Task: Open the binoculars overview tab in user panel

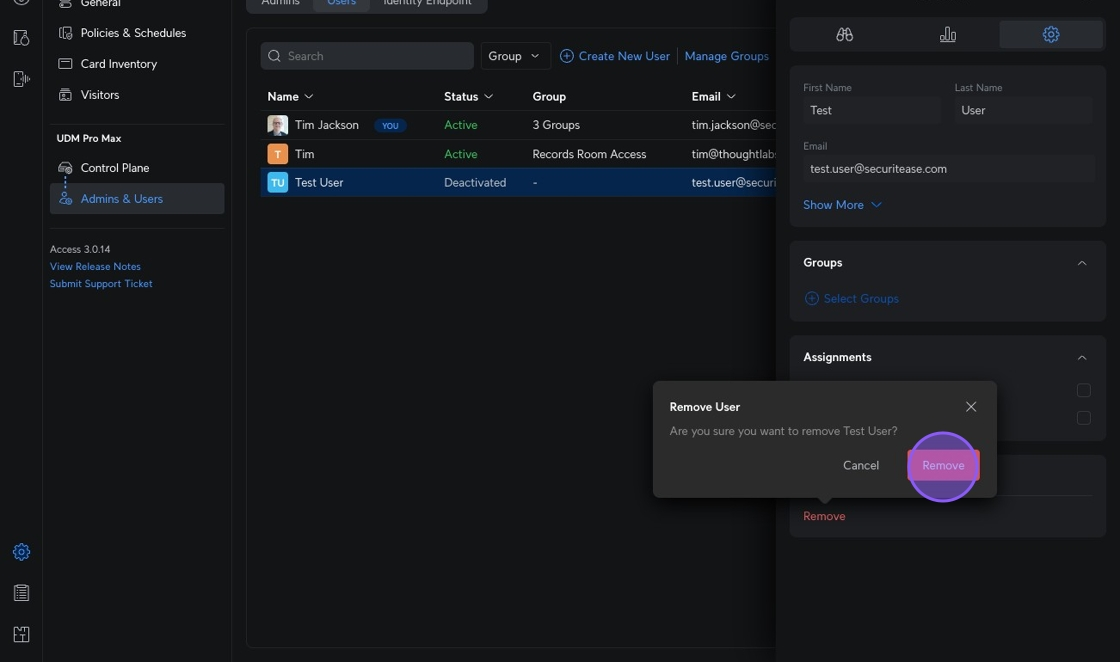Action: point(844,34)
